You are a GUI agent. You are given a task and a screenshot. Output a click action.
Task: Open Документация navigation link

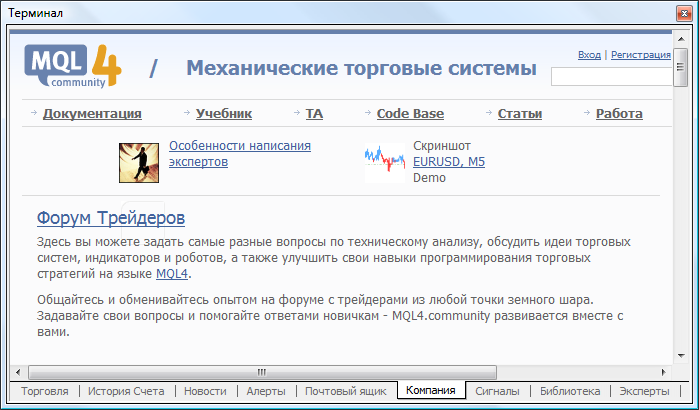92,114
